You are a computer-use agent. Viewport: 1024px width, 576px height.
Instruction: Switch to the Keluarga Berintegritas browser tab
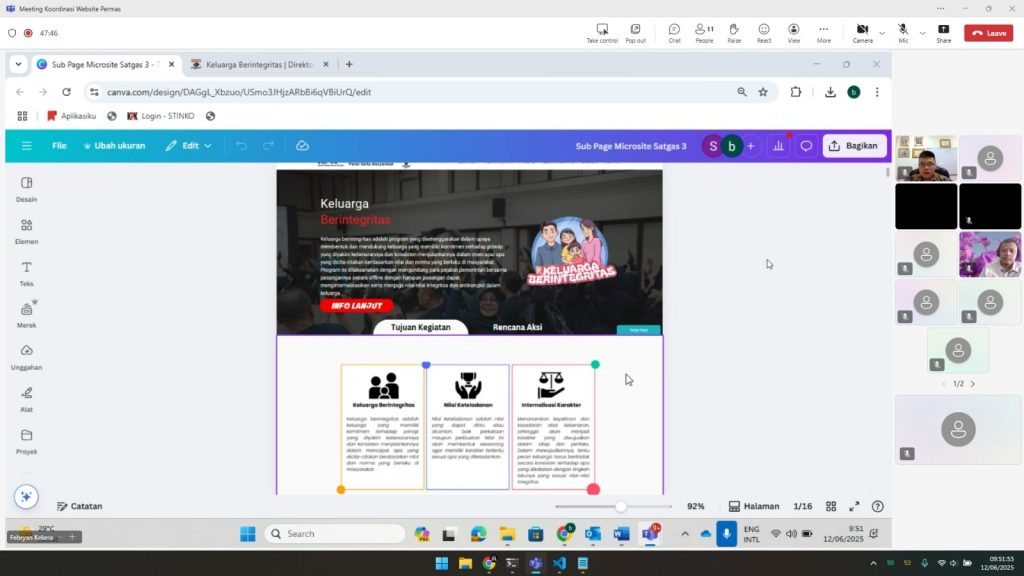click(258, 65)
